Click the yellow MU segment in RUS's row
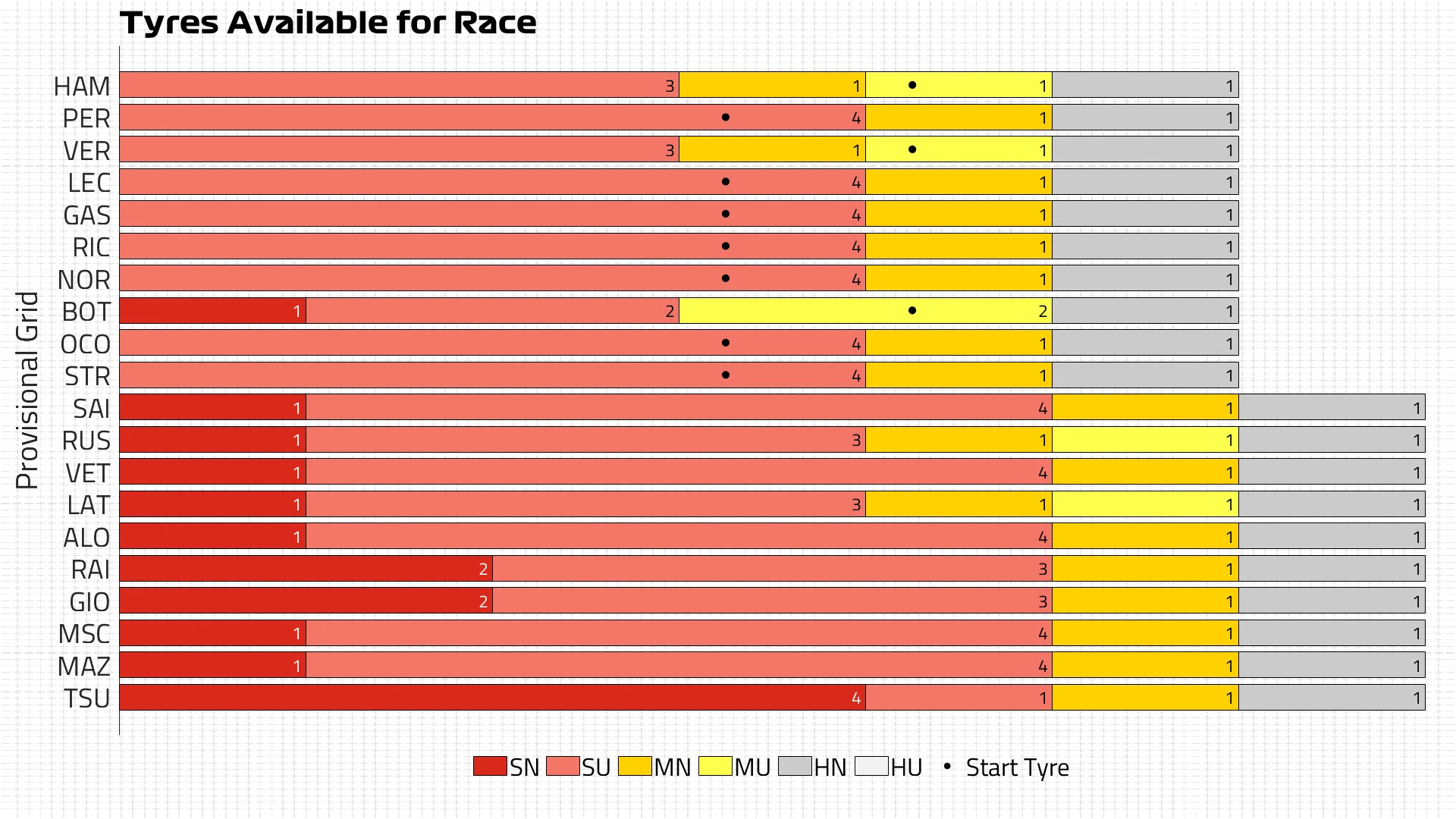Image resolution: width=1456 pixels, height=819 pixels. 1145,440
